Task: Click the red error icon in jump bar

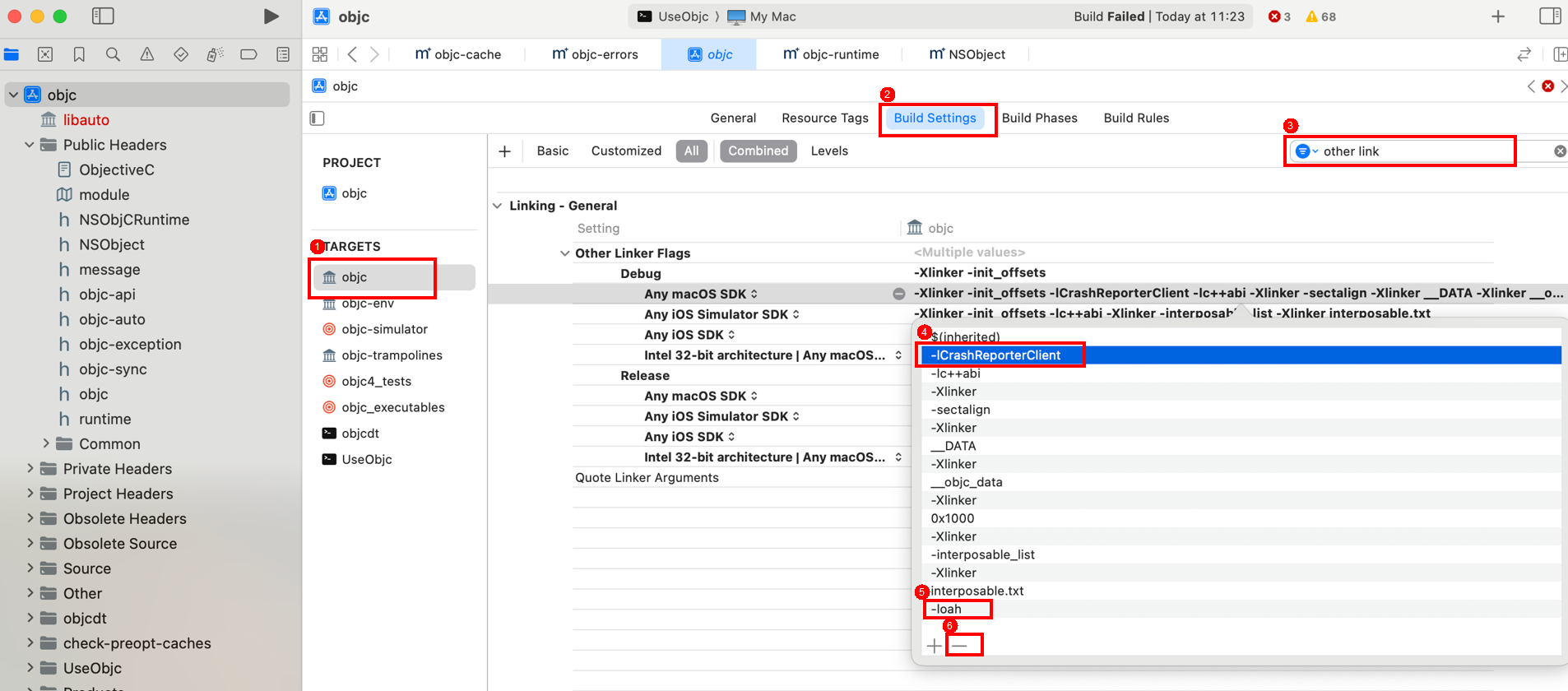Action: point(1548,86)
